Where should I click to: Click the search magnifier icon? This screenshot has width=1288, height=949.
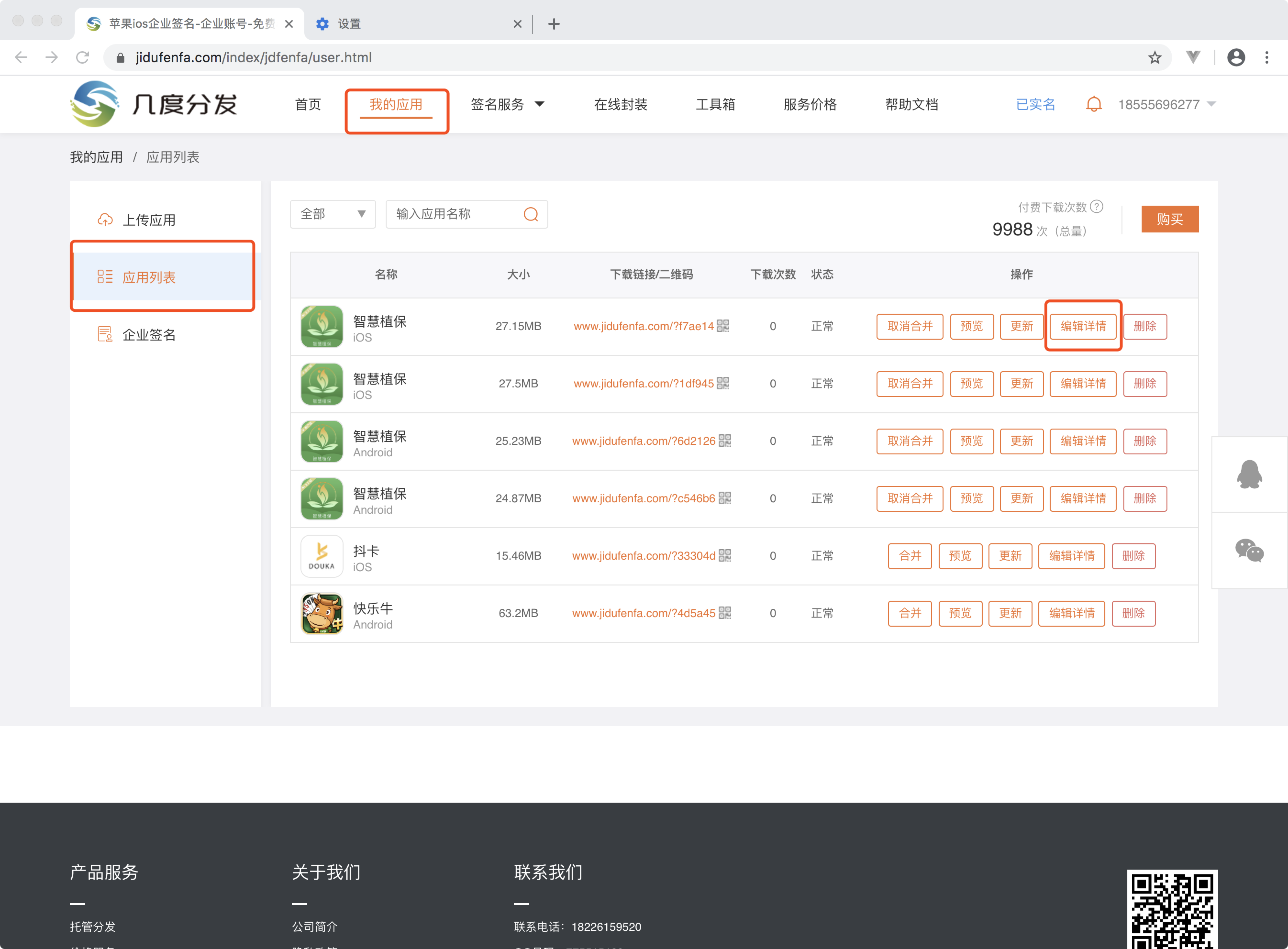point(531,214)
